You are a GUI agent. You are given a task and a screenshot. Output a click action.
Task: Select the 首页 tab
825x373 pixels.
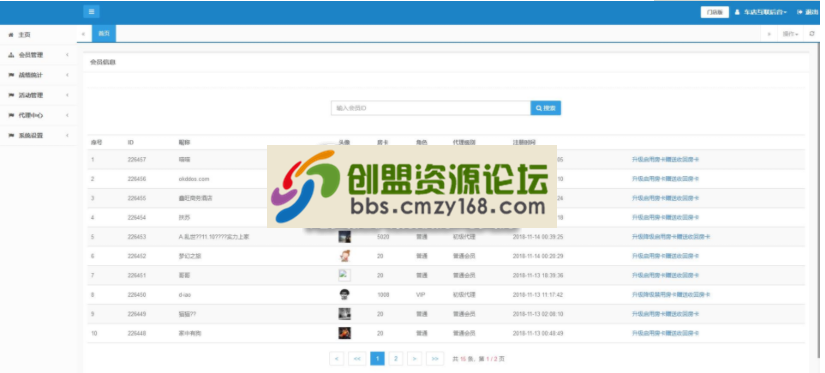(x=104, y=34)
